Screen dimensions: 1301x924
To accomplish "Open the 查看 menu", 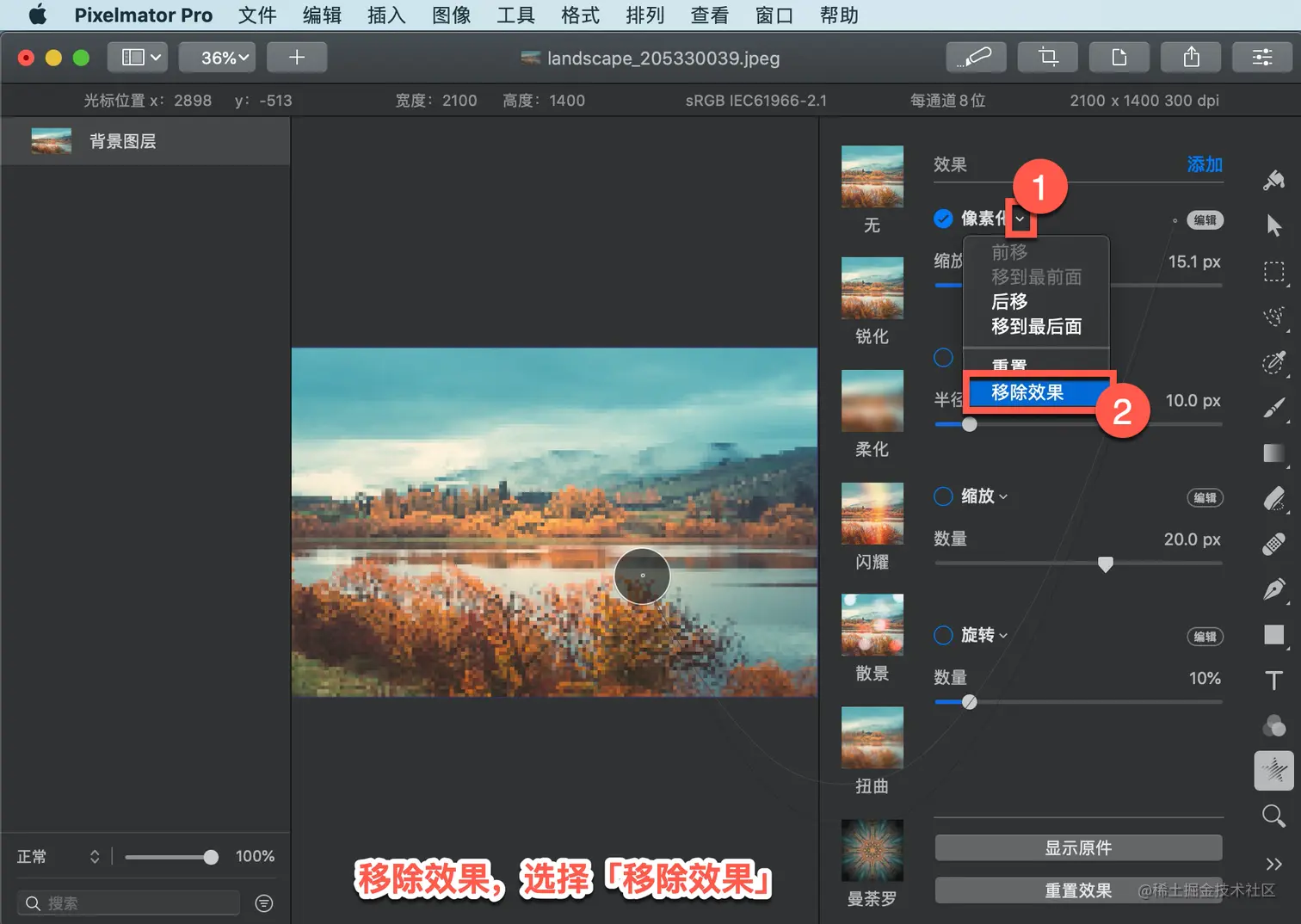I will pyautogui.click(x=709, y=15).
